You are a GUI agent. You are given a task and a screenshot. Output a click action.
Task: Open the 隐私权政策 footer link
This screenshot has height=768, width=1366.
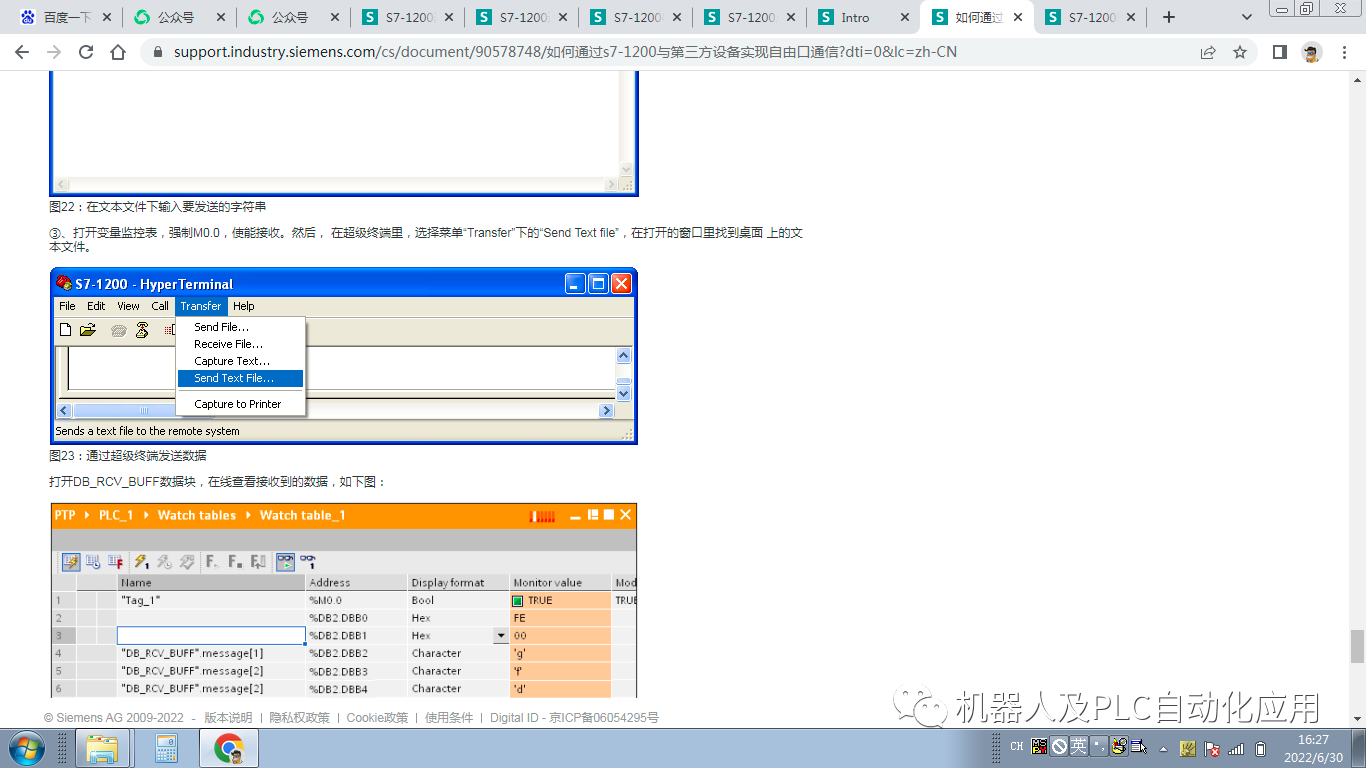pos(299,718)
